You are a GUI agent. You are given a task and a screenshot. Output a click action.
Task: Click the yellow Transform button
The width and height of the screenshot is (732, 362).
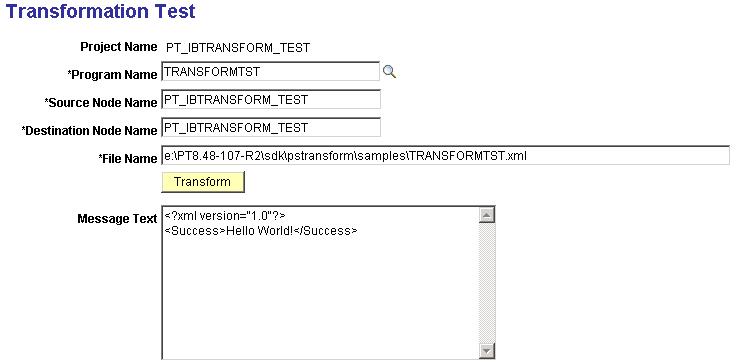point(203,182)
